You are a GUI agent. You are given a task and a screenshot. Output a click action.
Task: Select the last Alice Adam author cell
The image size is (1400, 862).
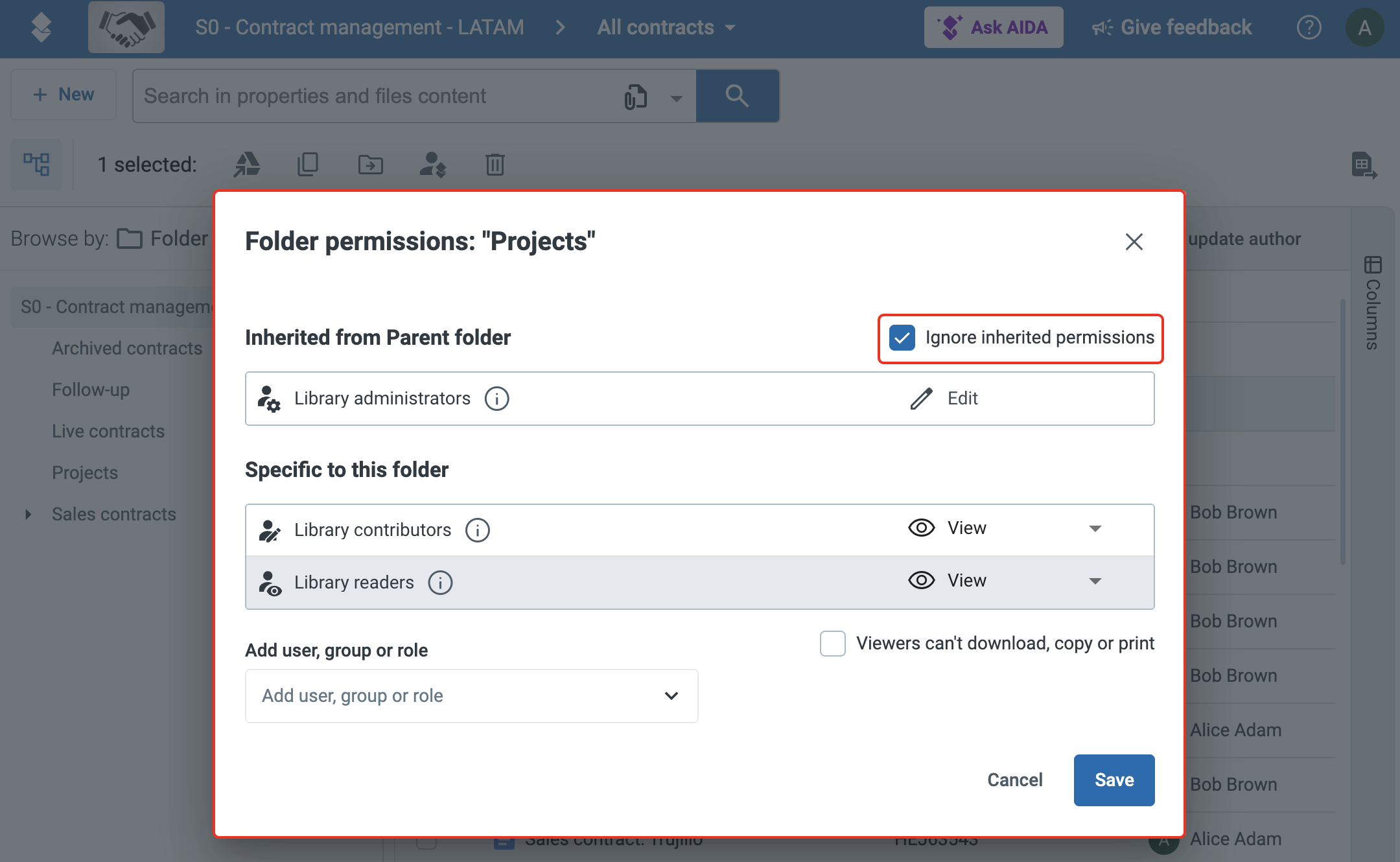pyautogui.click(x=1235, y=839)
